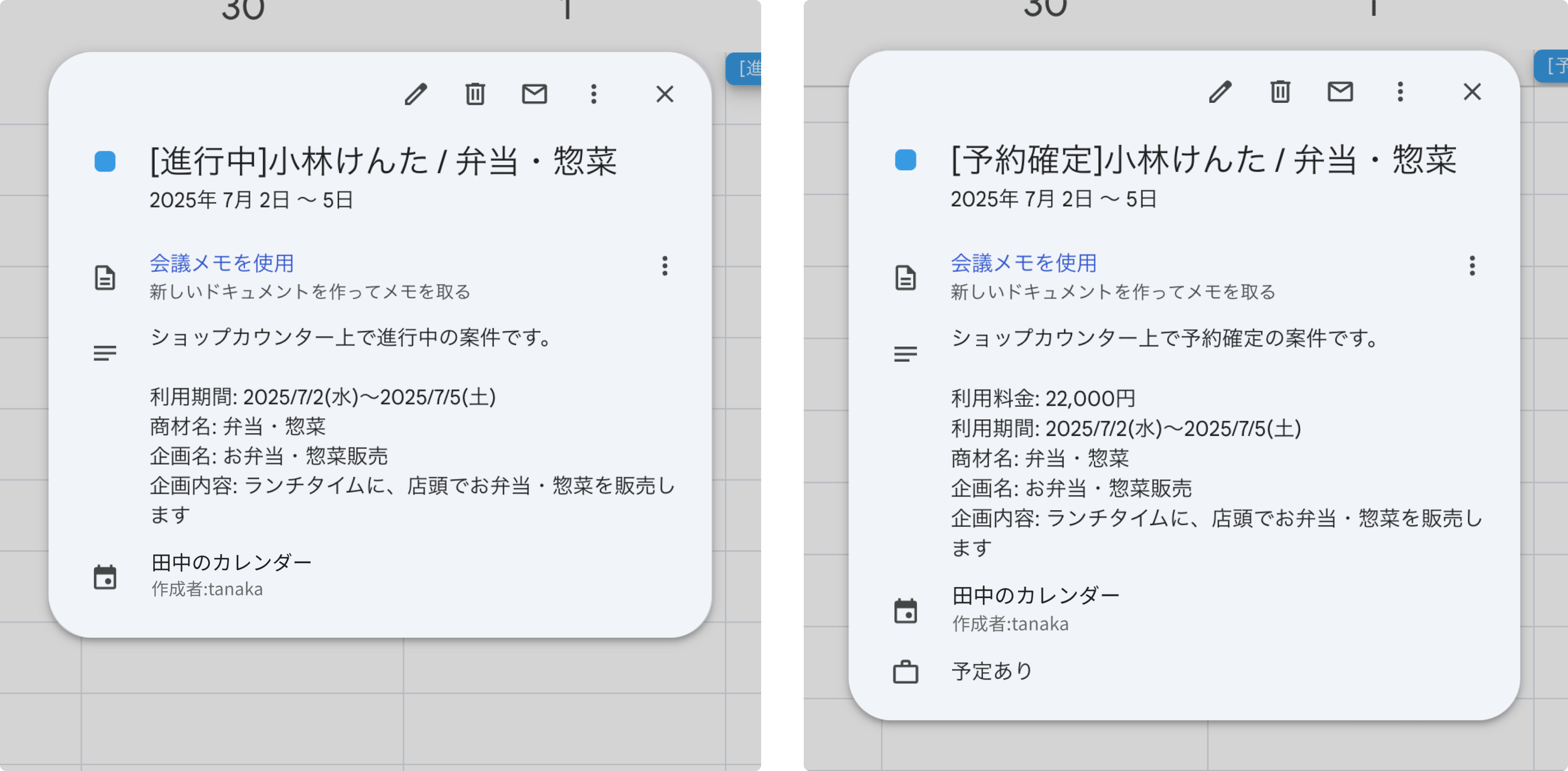Screen dimensions: 1568x771
Task: Edit the [進行中] event with the pencil icon
Action: (x=417, y=95)
